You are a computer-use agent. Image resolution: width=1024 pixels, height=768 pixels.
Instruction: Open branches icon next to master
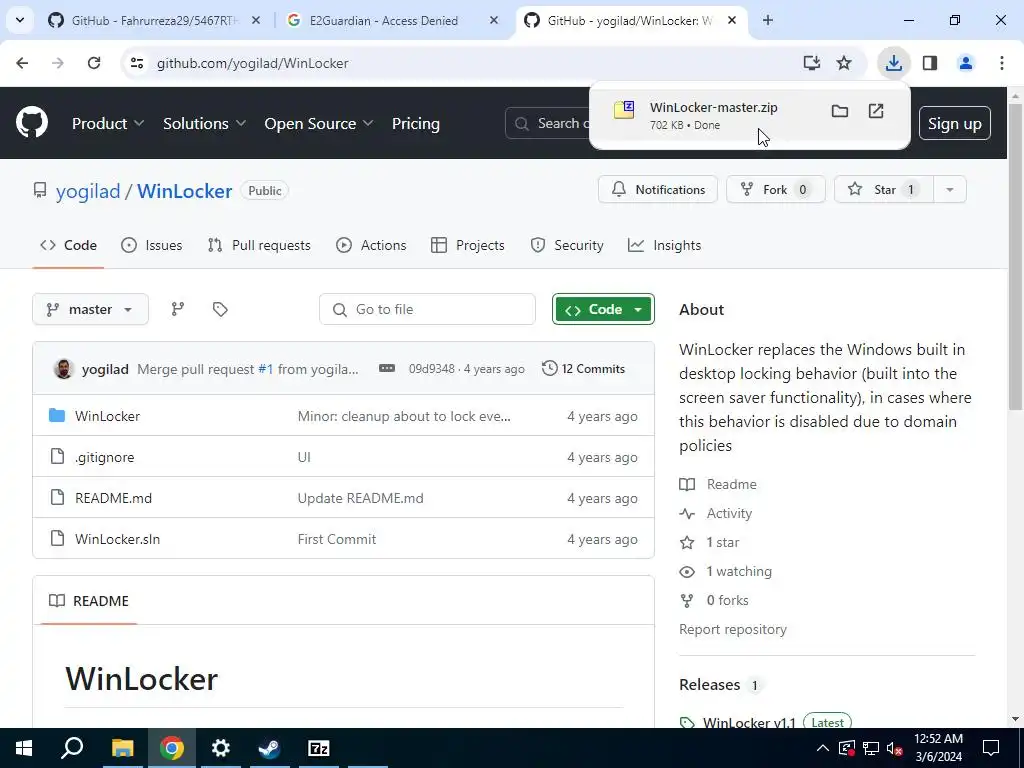[178, 309]
